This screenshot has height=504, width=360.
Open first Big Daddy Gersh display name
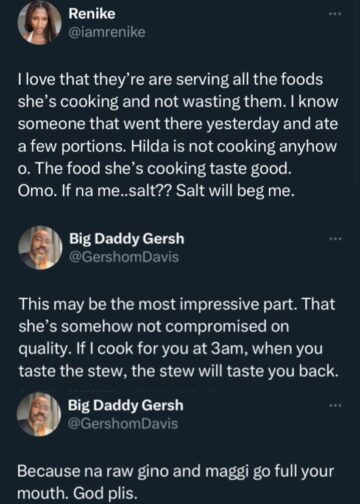point(127,239)
